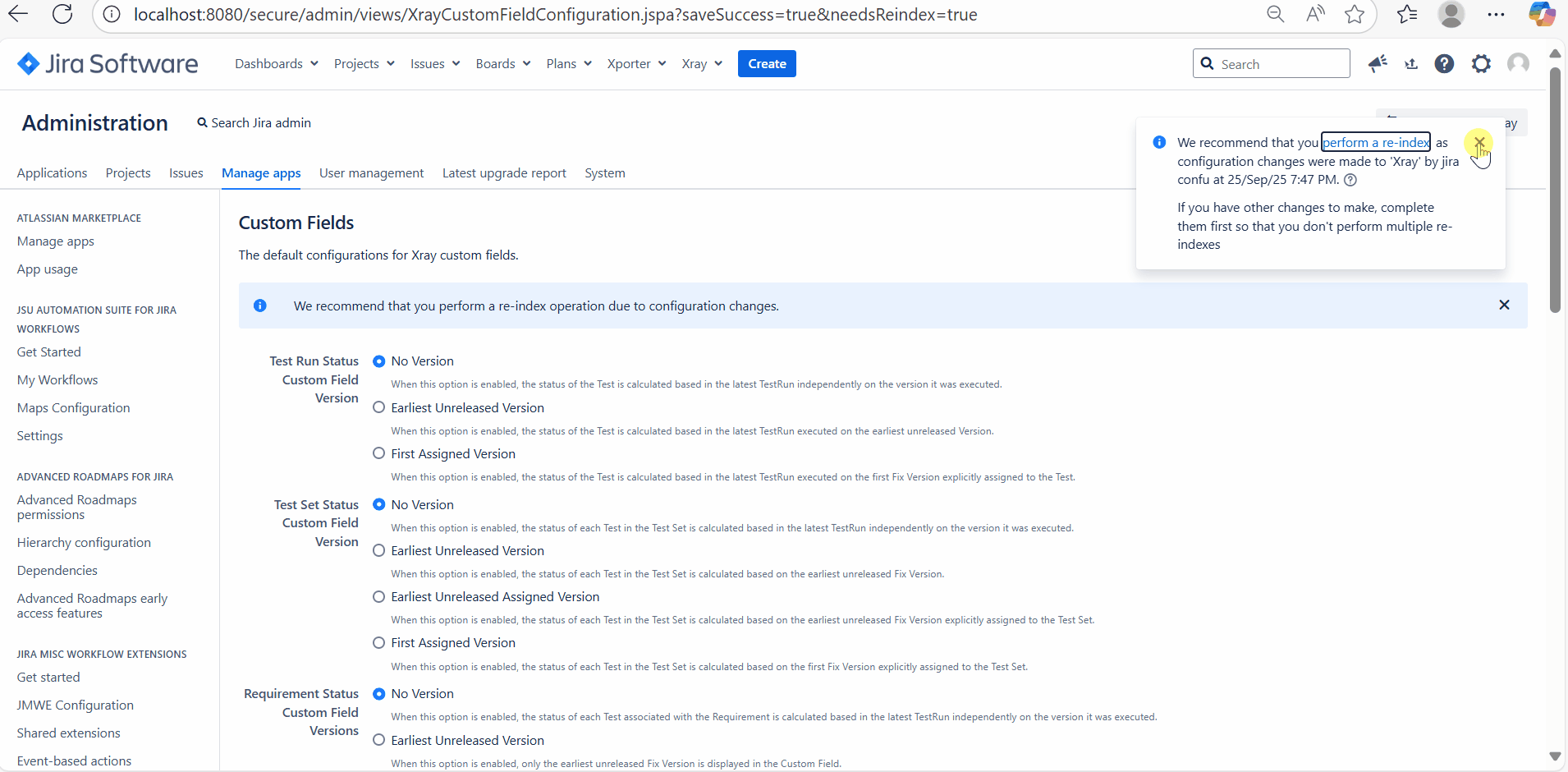Select First Assigned Version for Test Set Status
Image resolution: width=1568 pixels, height=772 pixels.
[x=379, y=643]
